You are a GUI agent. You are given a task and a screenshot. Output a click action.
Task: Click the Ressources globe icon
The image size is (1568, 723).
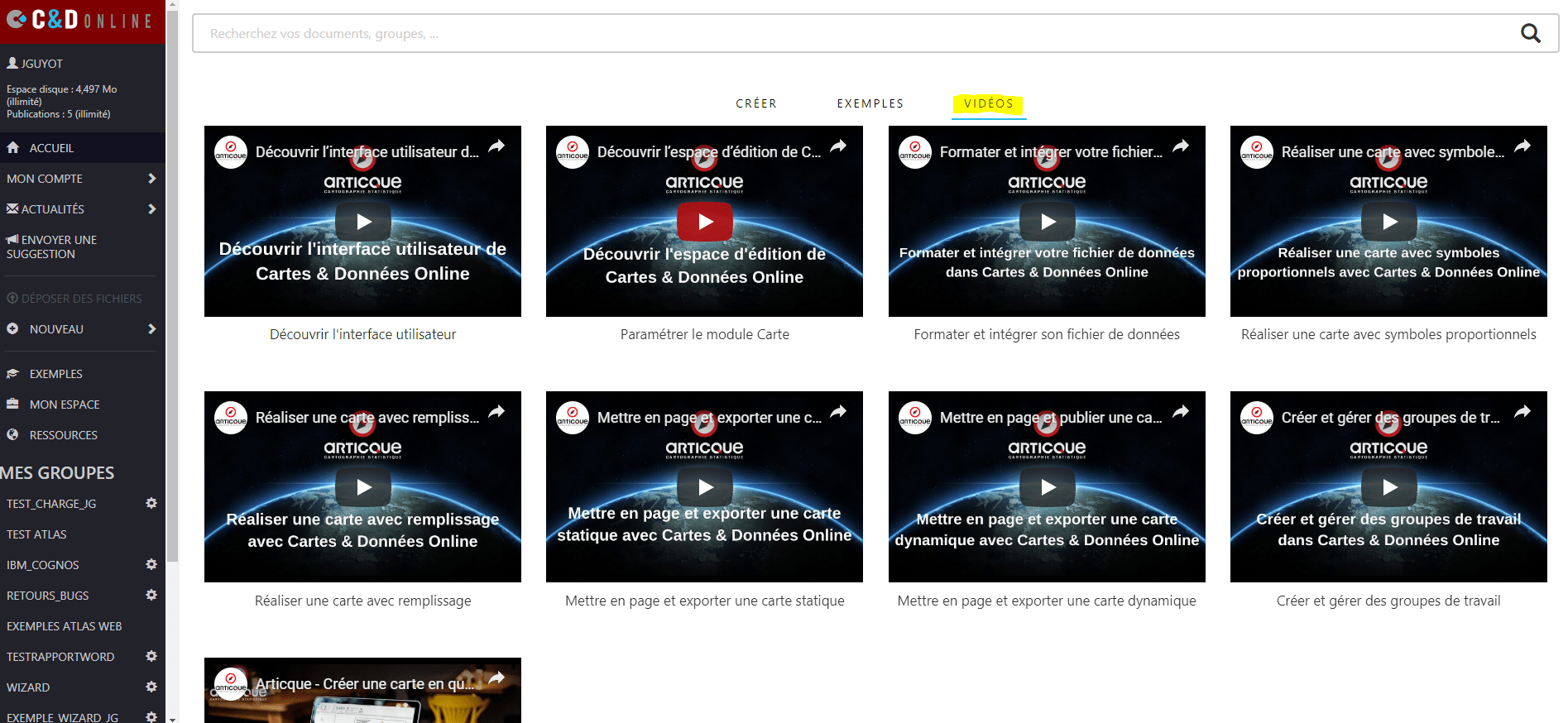(12, 434)
